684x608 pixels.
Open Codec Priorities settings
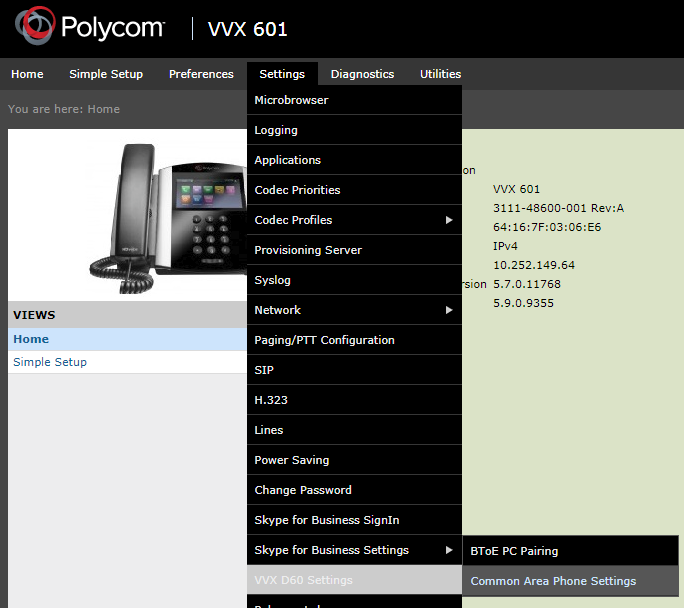(x=354, y=190)
